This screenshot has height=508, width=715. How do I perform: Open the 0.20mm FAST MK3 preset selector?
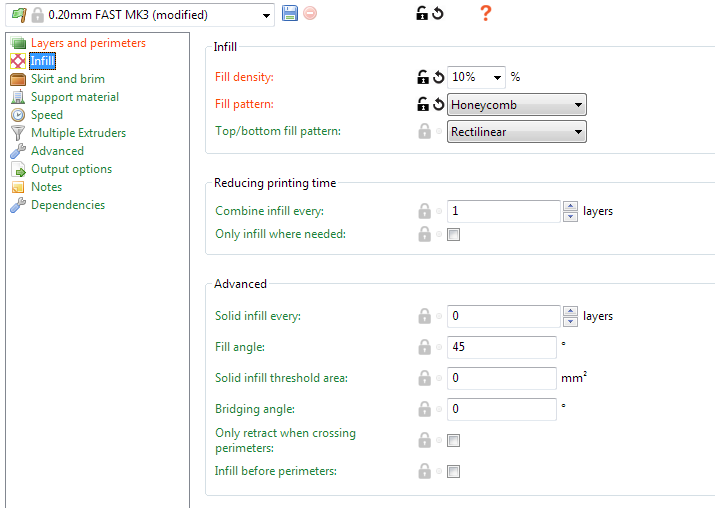(140, 15)
